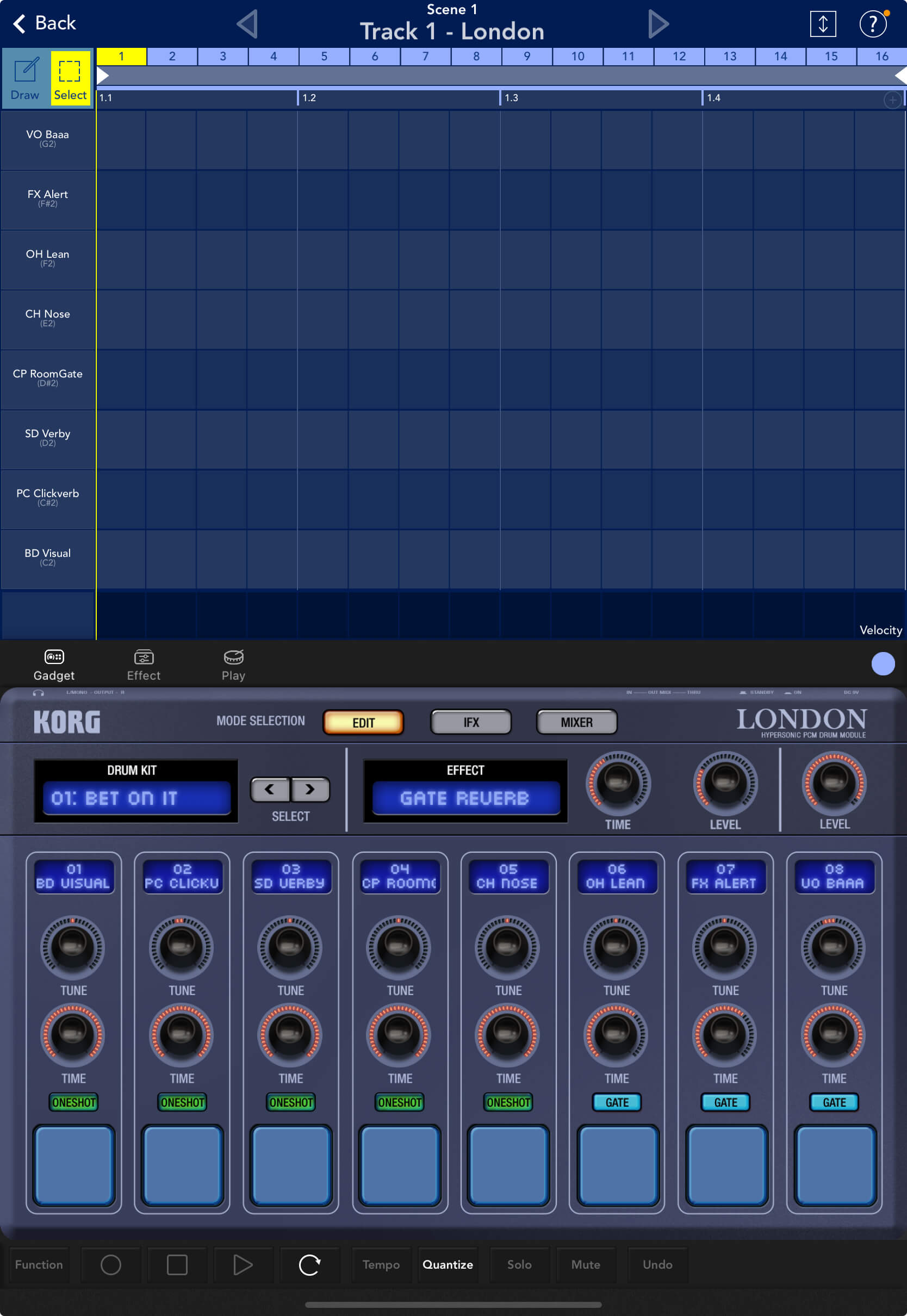907x1316 pixels.
Task: Start playback with the play triangle
Action: point(243,1264)
